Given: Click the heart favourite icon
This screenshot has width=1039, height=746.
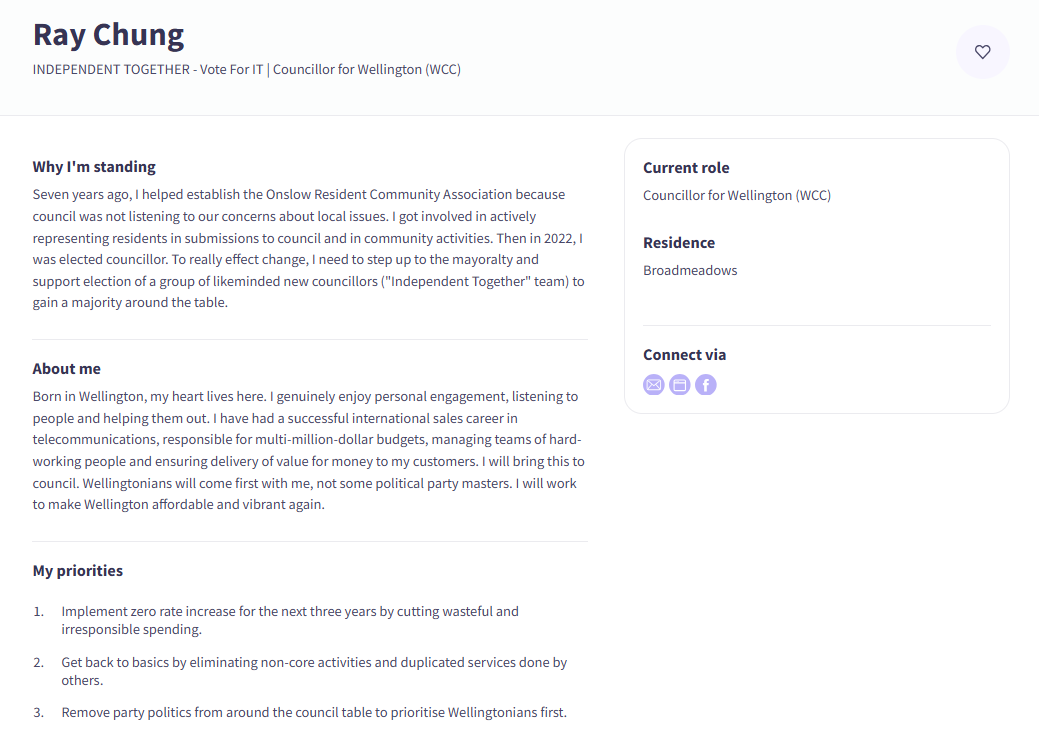Looking at the screenshot, I should tap(982, 52).
